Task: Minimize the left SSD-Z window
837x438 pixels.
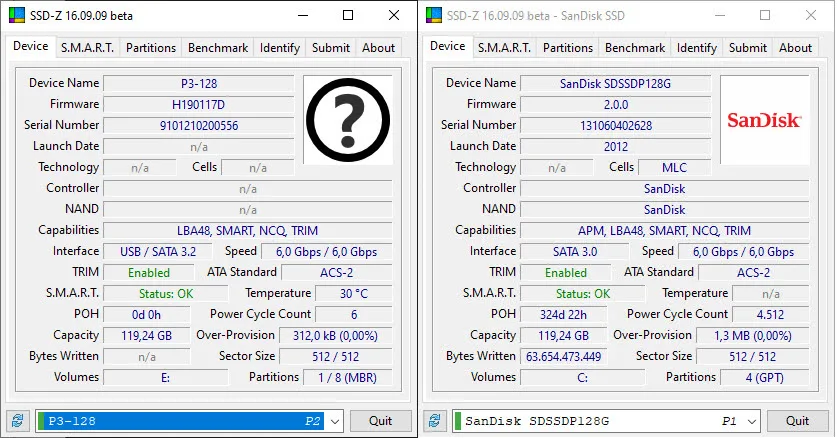Action: 303,15
